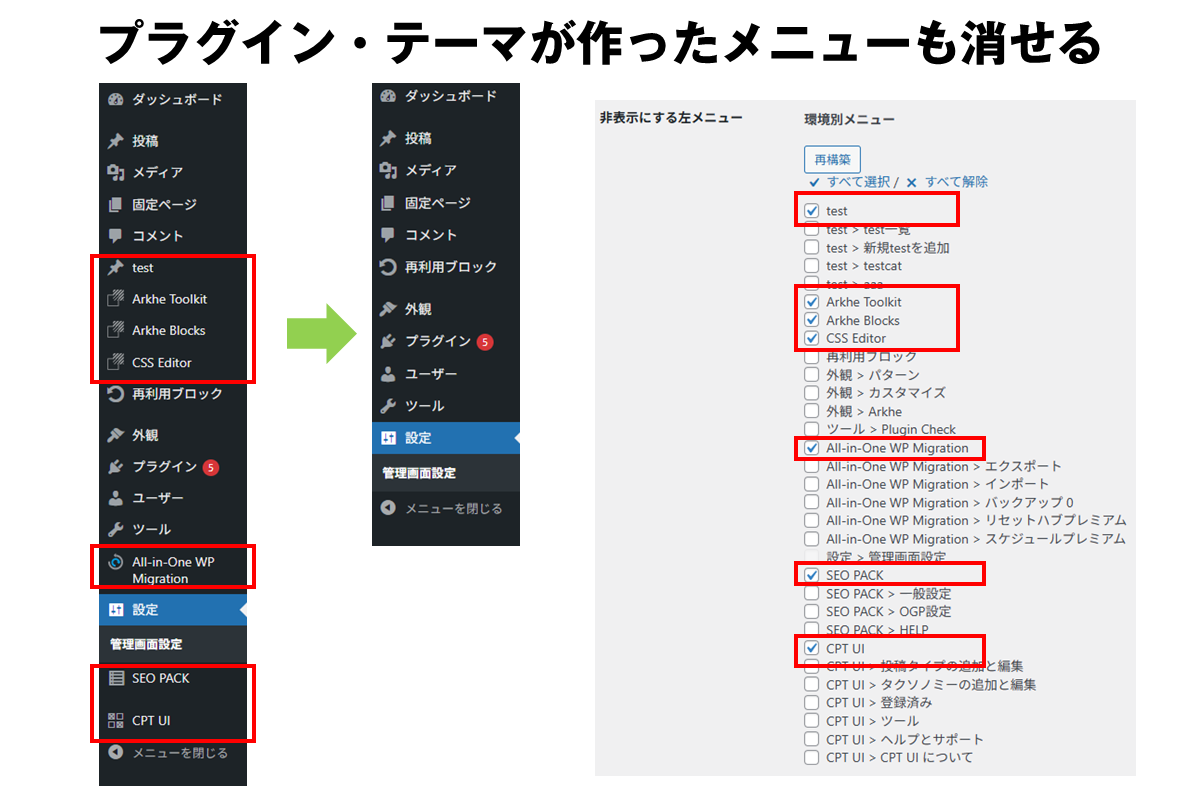The height and width of the screenshot is (800, 1200).
Task: Open 固定ページ label in the shortened sidebar
Action: click(x=437, y=203)
